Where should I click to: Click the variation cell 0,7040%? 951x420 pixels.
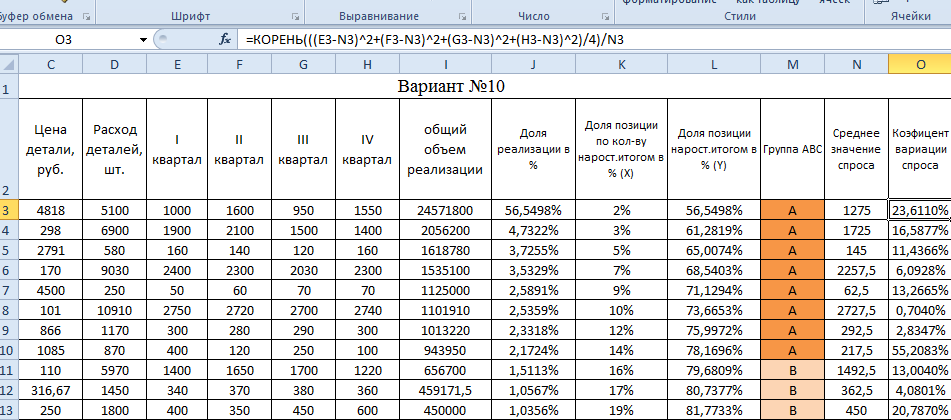[x=920, y=311]
